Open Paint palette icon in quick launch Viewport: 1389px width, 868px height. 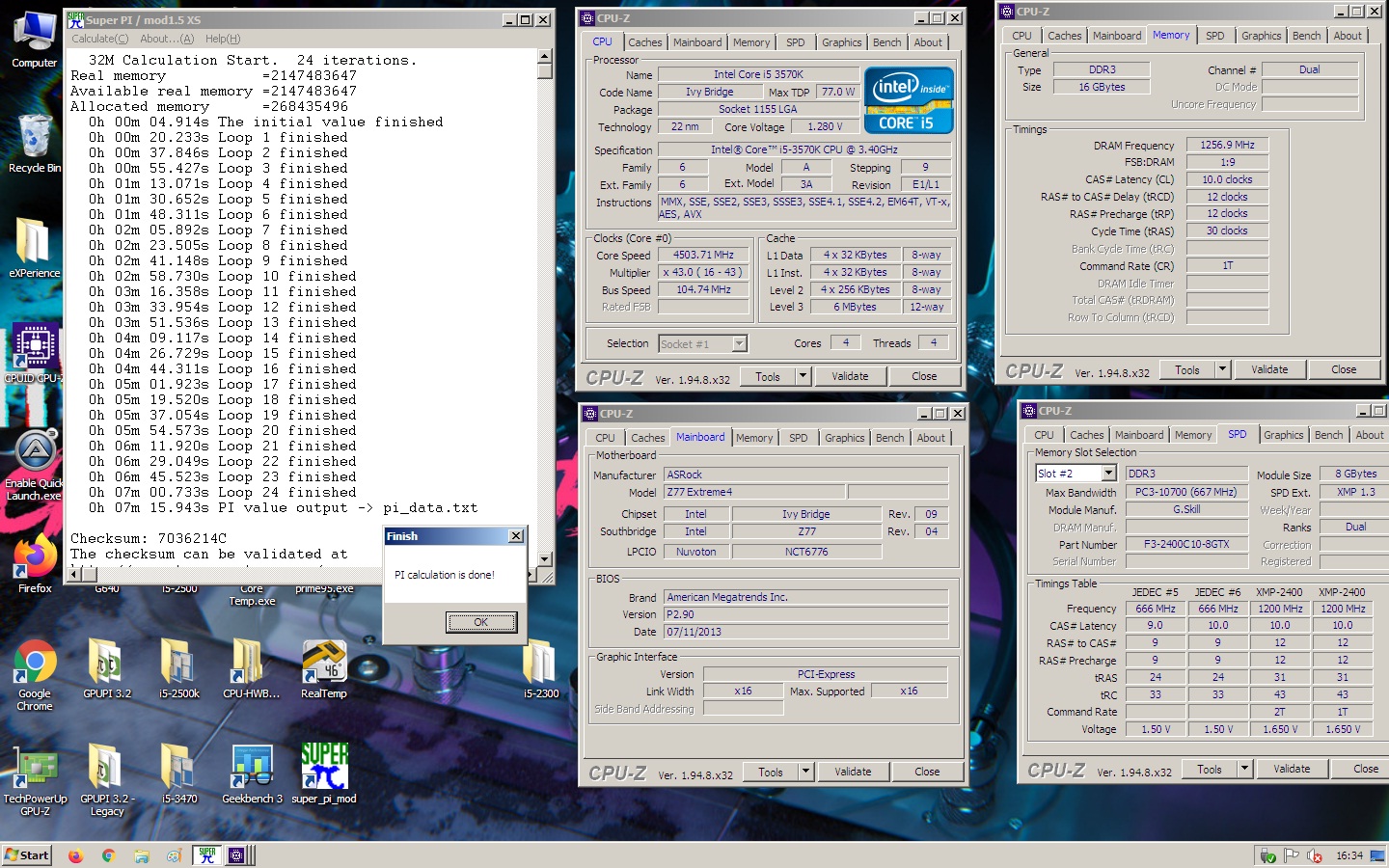(174, 855)
